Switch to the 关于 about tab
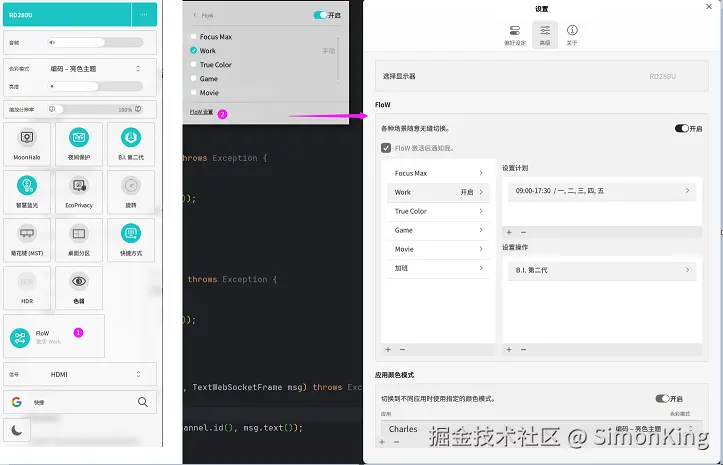This screenshot has width=723, height=465. (x=572, y=36)
